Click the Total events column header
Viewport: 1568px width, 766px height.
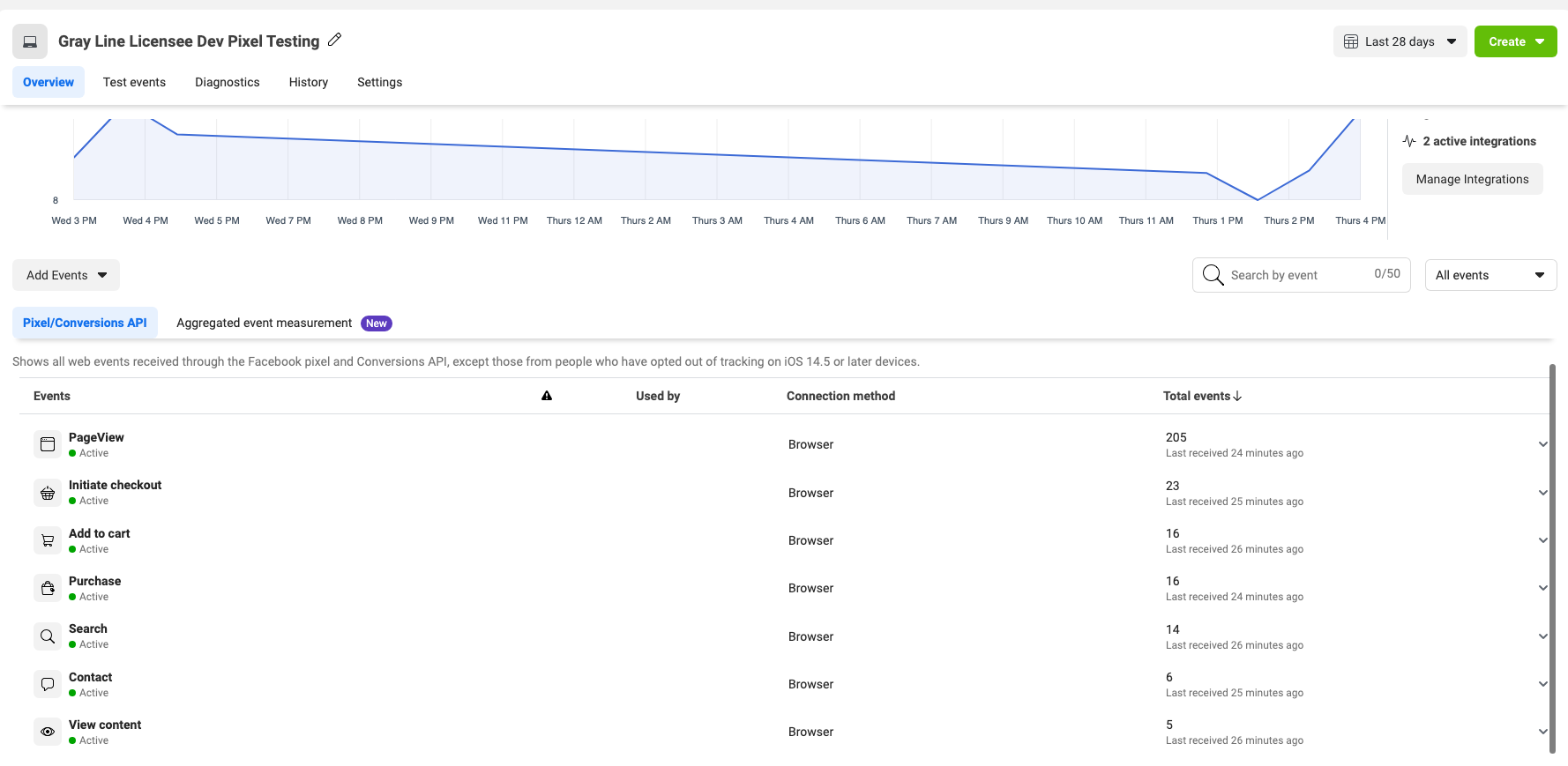click(x=1196, y=396)
